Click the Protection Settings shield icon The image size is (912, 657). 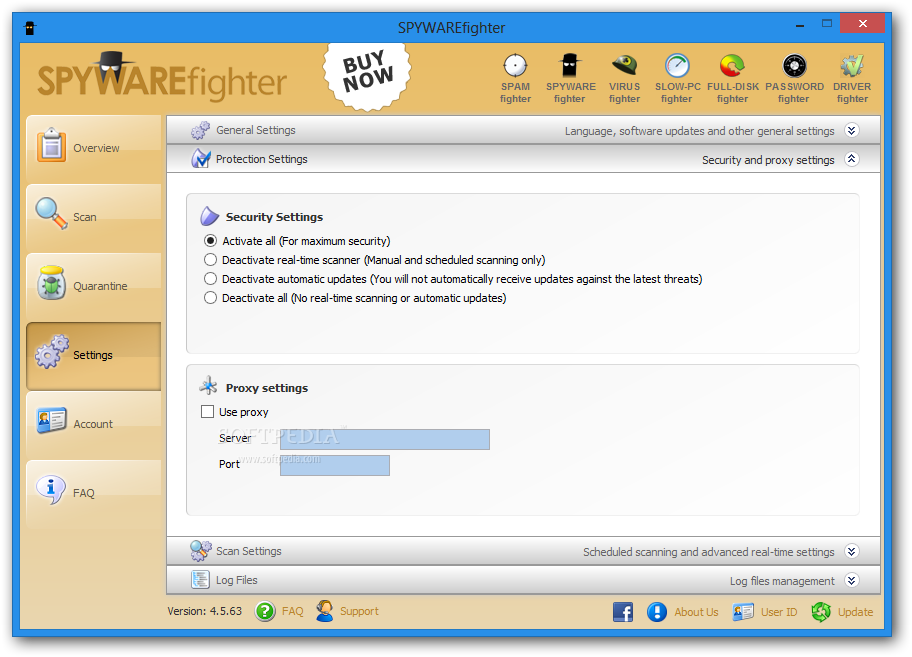201,158
